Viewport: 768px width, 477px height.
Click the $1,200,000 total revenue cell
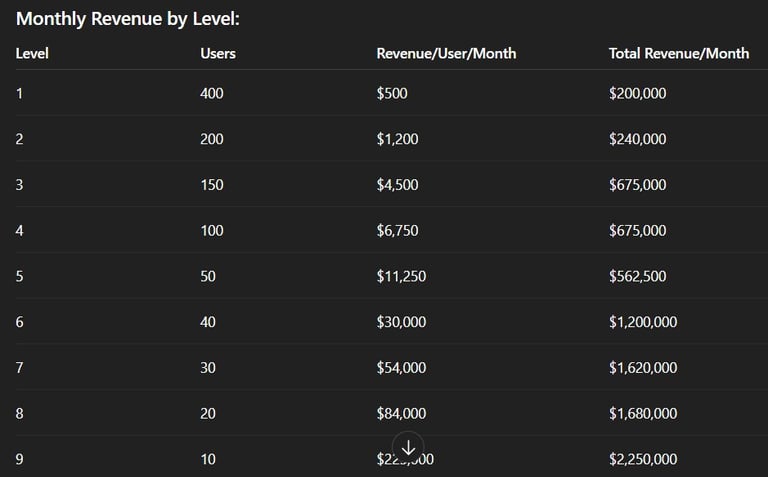click(x=643, y=322)
